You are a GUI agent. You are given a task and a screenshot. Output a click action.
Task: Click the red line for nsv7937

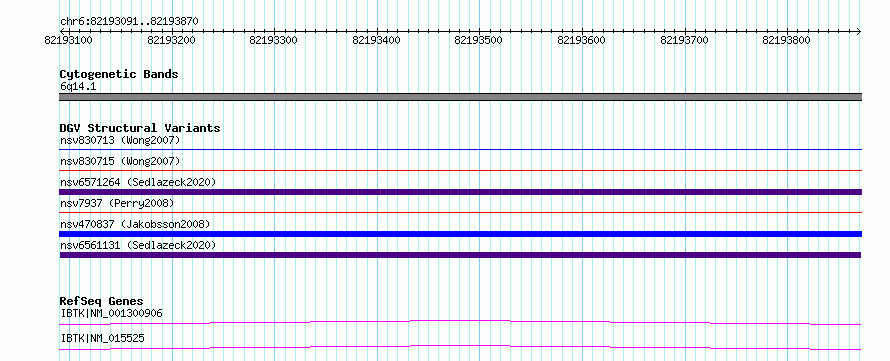click(460, 213)
